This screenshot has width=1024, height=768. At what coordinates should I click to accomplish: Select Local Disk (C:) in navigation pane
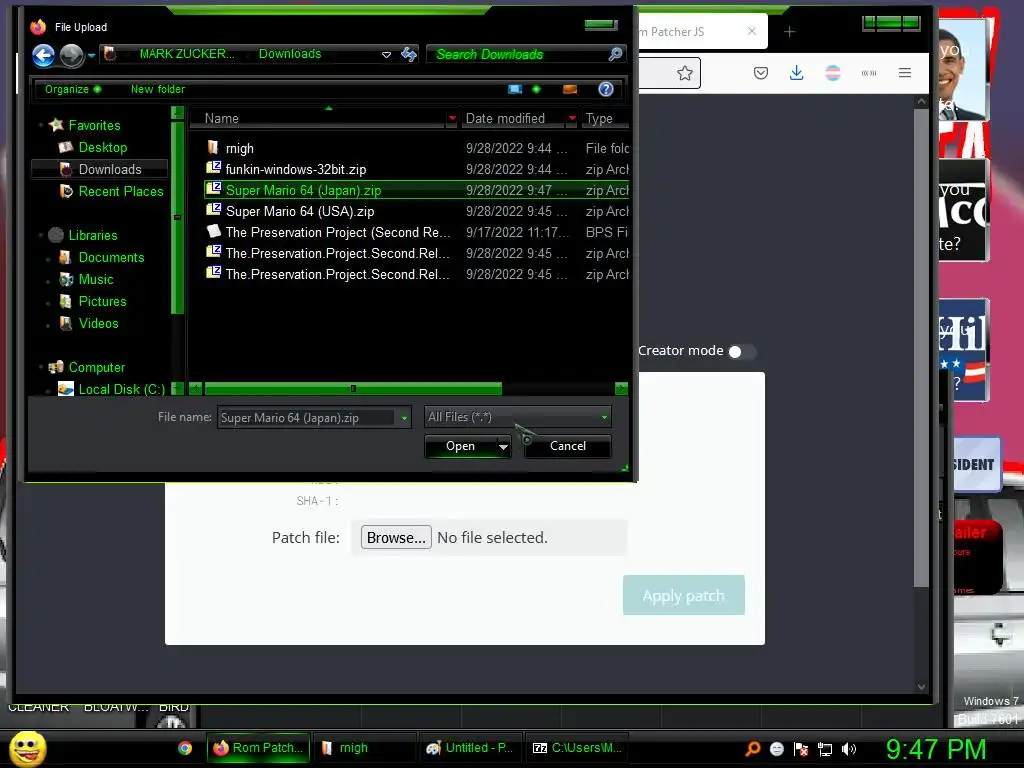(x=121, y=389)
